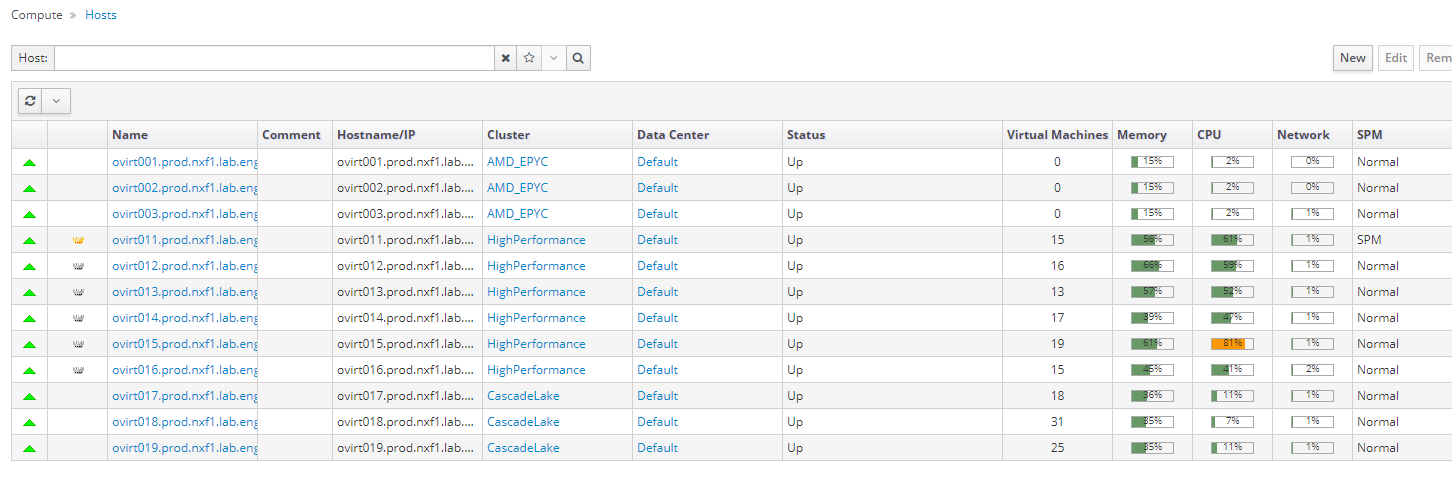This screenshot has height=498, width=1452.
Task: Click the grey crown icon for ovirt014
Action: click(78, 318)
